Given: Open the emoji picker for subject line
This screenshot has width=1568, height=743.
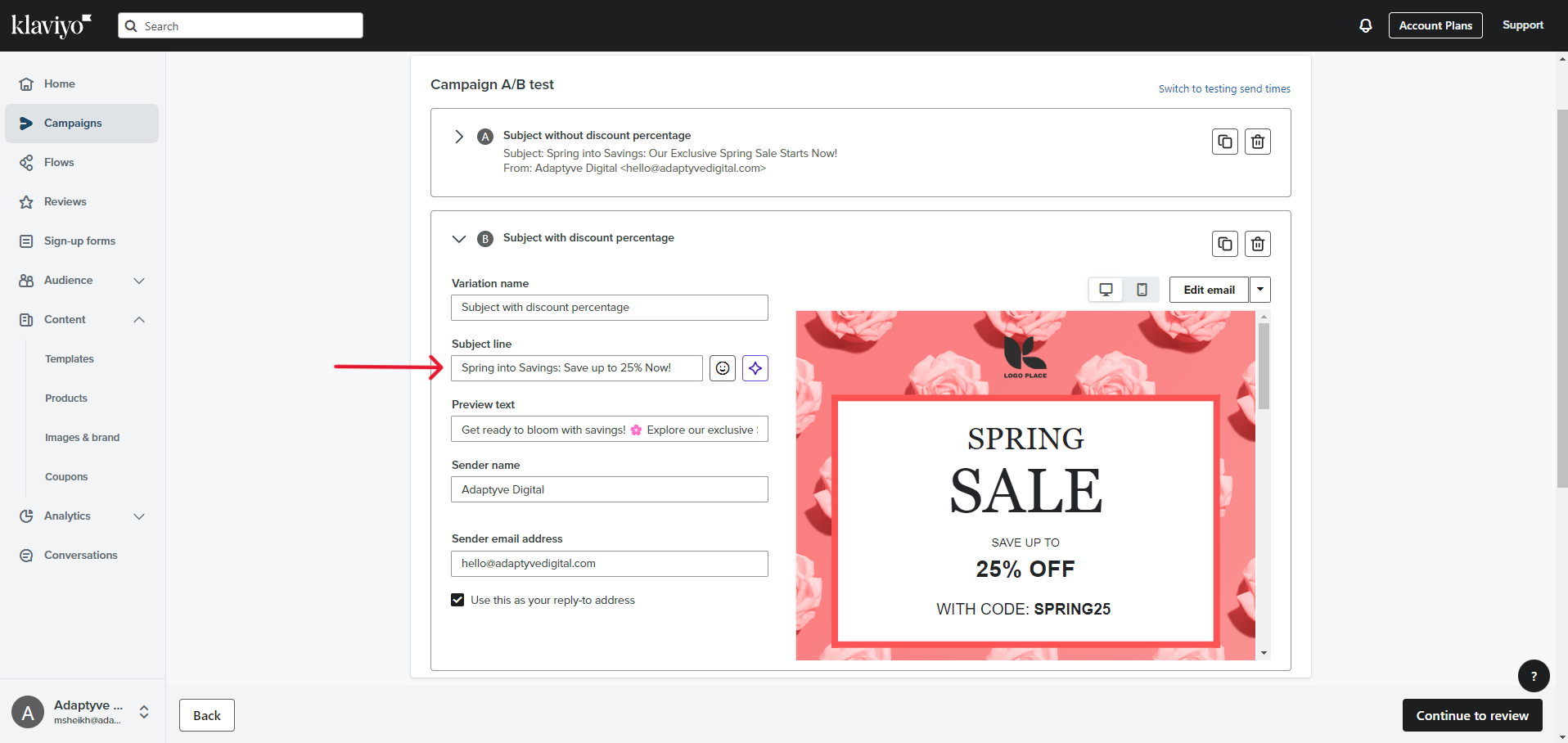Looking at the screenshot, I should 723,368.
